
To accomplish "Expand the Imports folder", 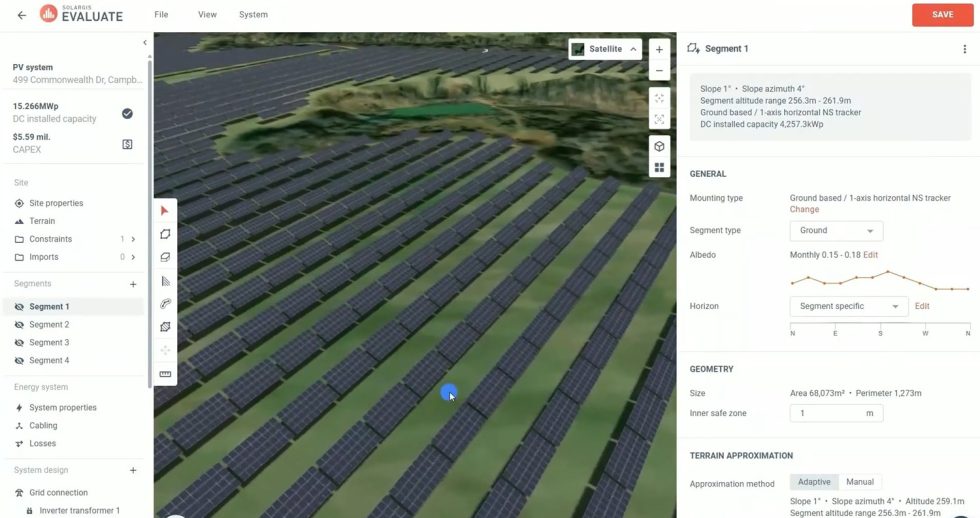I will coord(133,257).
